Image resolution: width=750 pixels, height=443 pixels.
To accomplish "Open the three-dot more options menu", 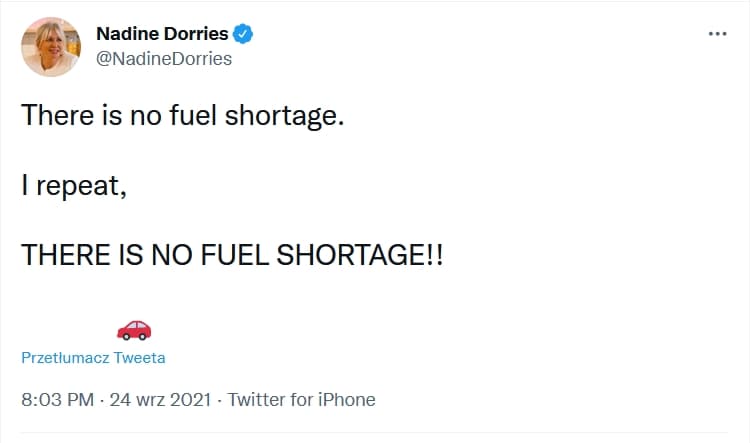I will point(717,33).
